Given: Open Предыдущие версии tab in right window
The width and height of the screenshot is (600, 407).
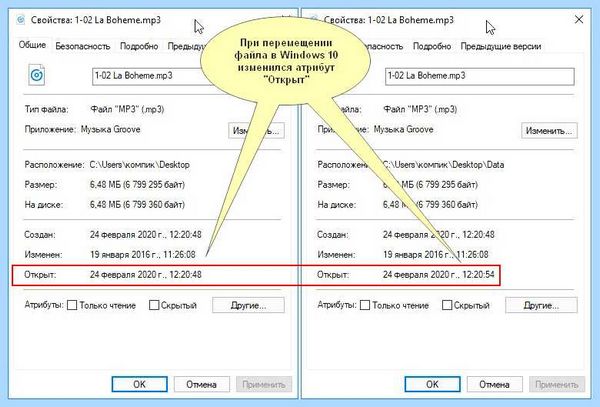Looking at the screenshot, I should [x=501, y=46].
